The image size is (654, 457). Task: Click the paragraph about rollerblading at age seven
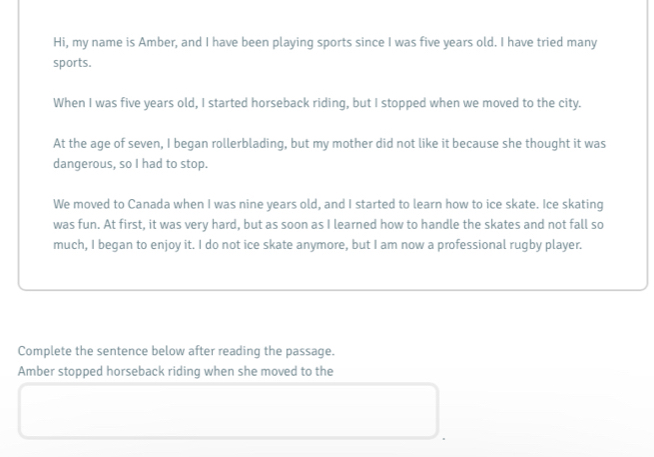tap(329, 153)
